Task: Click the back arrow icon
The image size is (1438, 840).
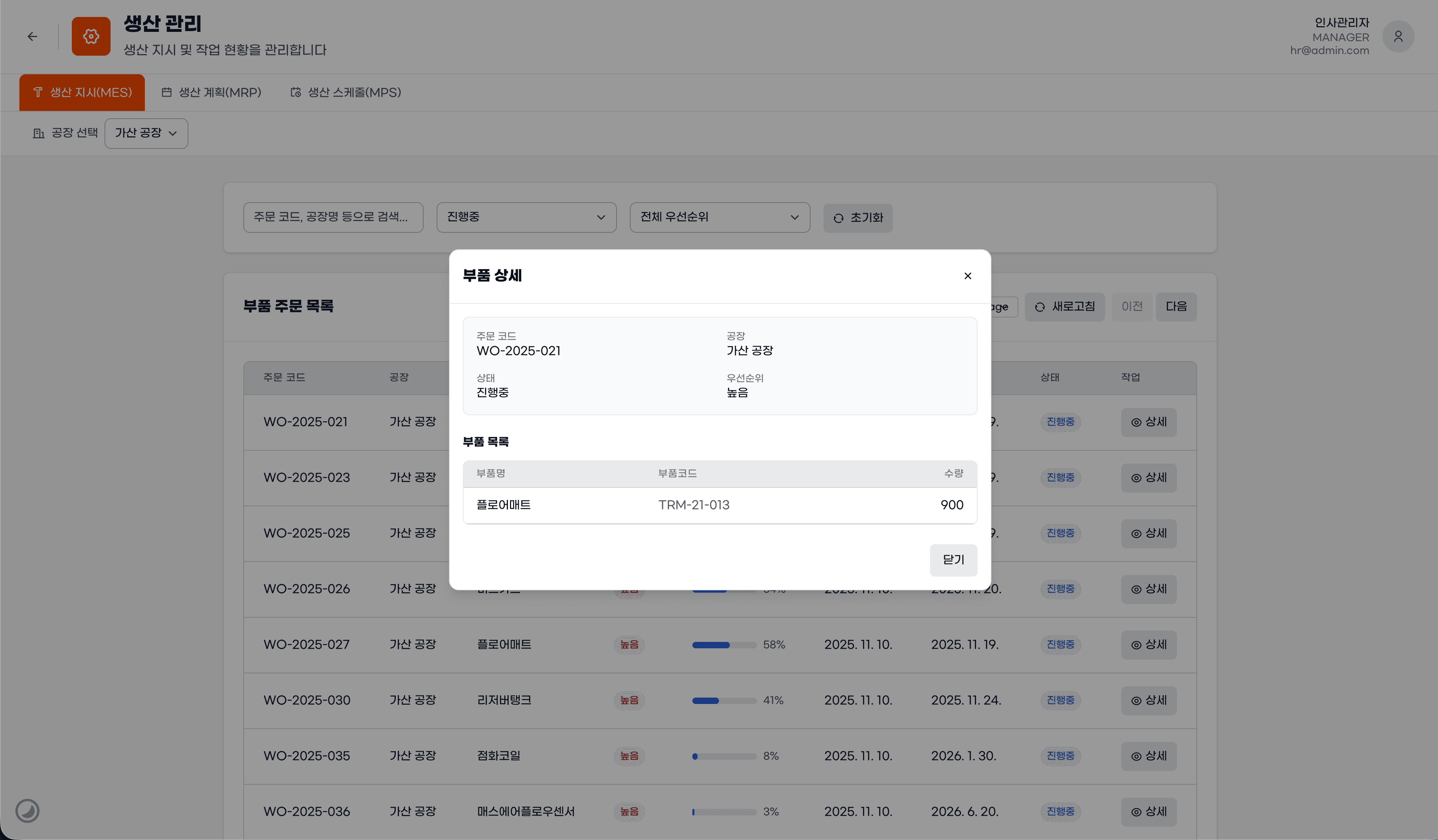Action: tap(33, 37)
